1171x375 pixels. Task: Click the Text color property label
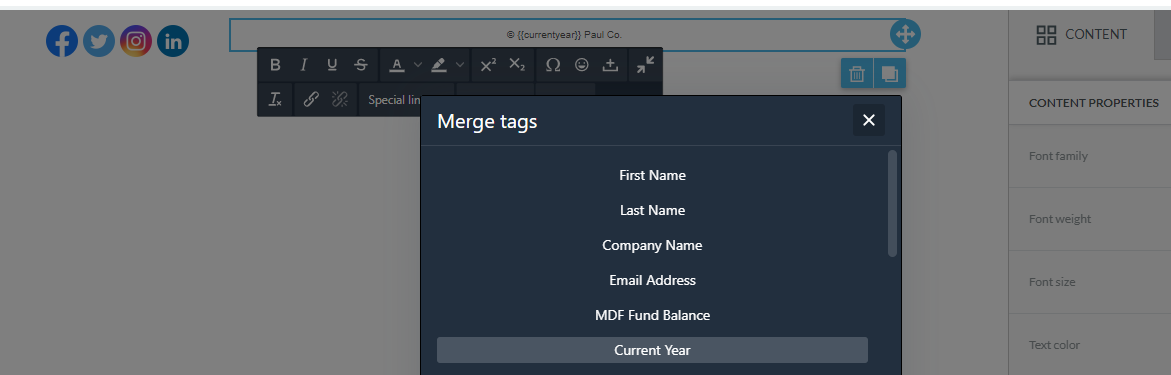pos(1054,345)
